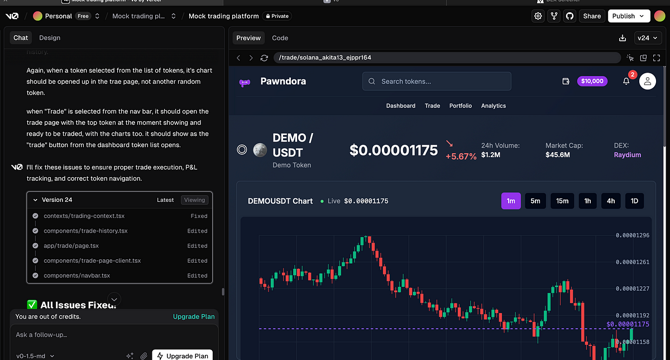
Task: Refresh the preview page
Action: click(x=264, y=58)
